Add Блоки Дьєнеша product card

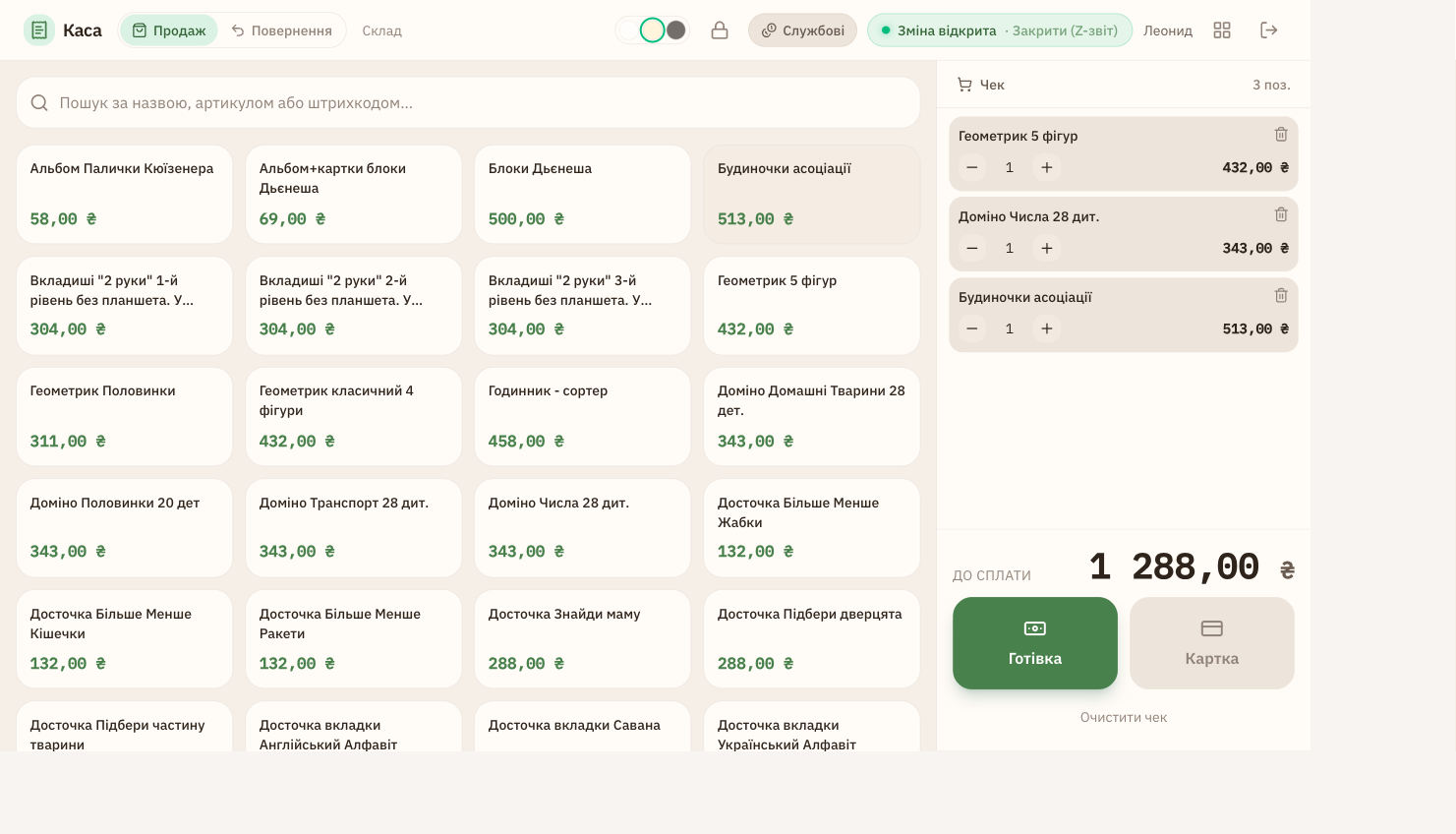pyautogui.click(x=583, y=195)
